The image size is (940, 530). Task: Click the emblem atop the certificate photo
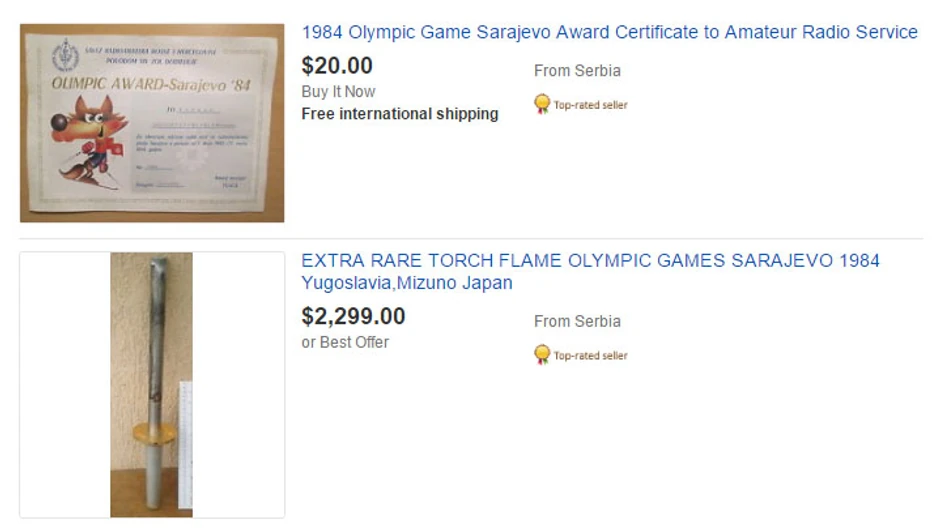pos(65,55)
